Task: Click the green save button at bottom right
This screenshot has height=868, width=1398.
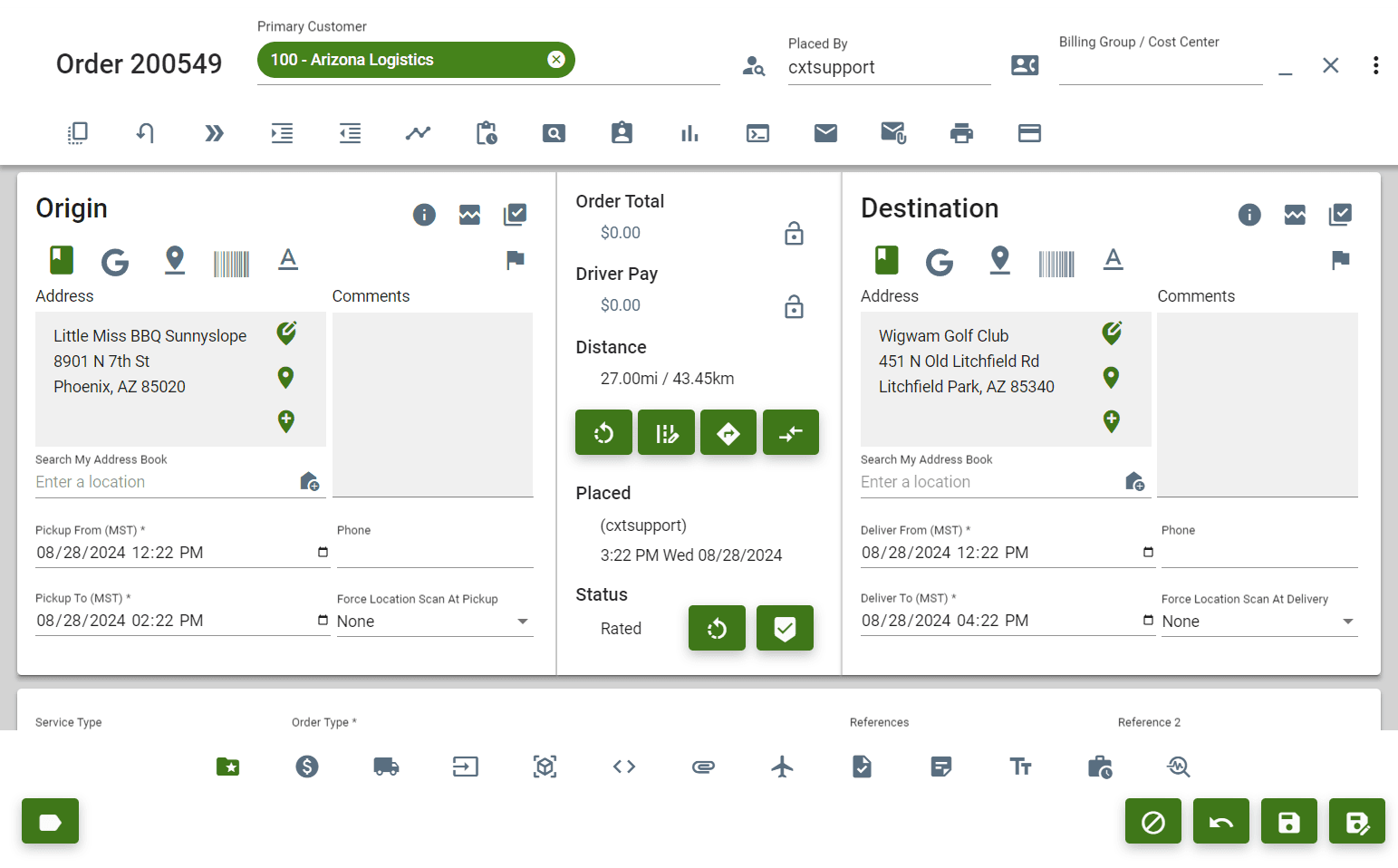Action: pos(1288,821)
